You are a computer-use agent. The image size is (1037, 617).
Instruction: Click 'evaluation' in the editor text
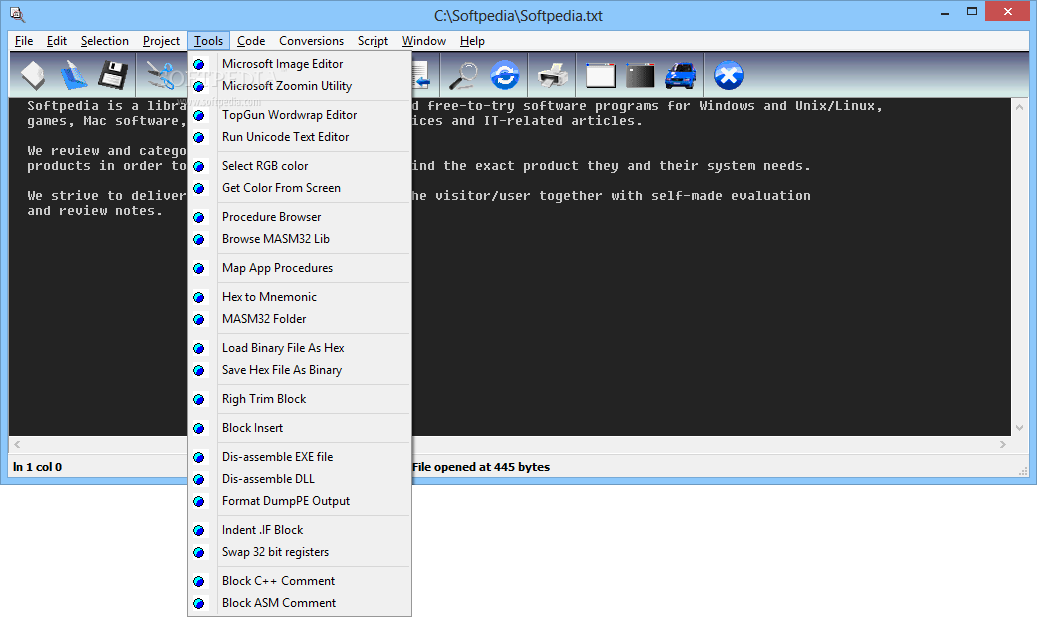[770, 196]
